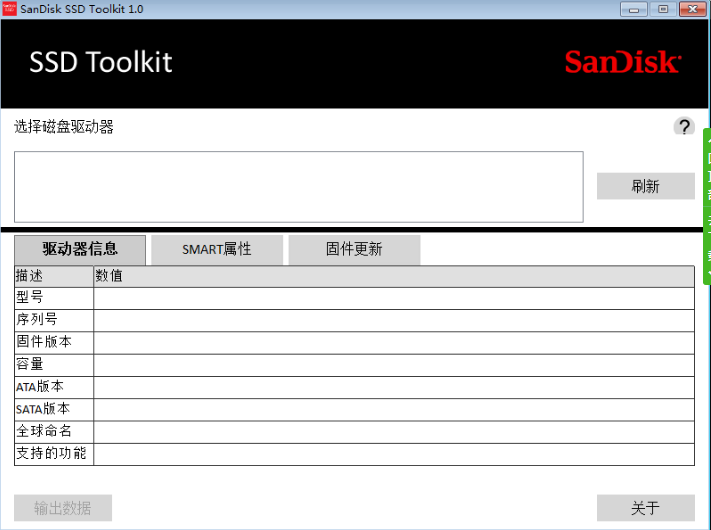The height and width of the screenshot is (530, 711).
Task: Click the 输出数据 export button
Action: coord(63,508)
